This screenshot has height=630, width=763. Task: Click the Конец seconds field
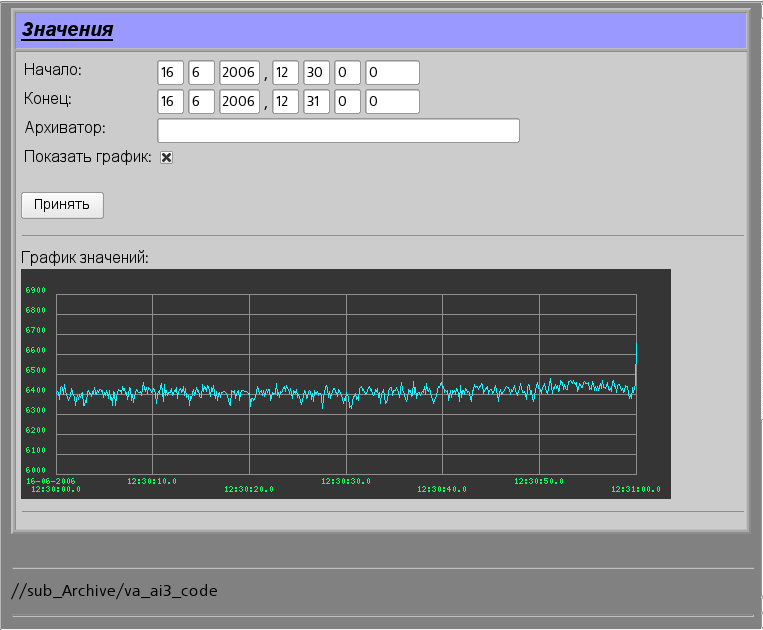click(x=347, y=102)
